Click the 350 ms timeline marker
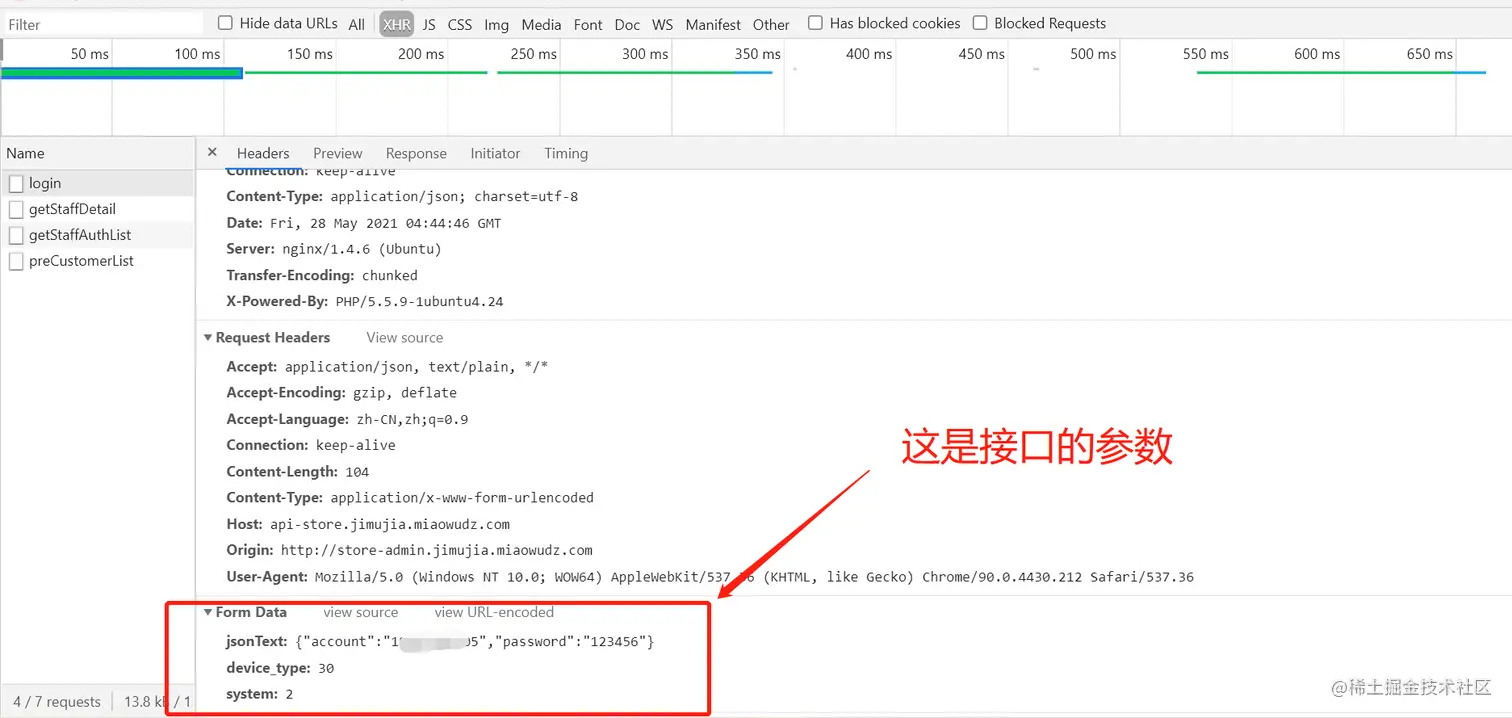This screenshot has width=1512, height=718. (758, 54)
